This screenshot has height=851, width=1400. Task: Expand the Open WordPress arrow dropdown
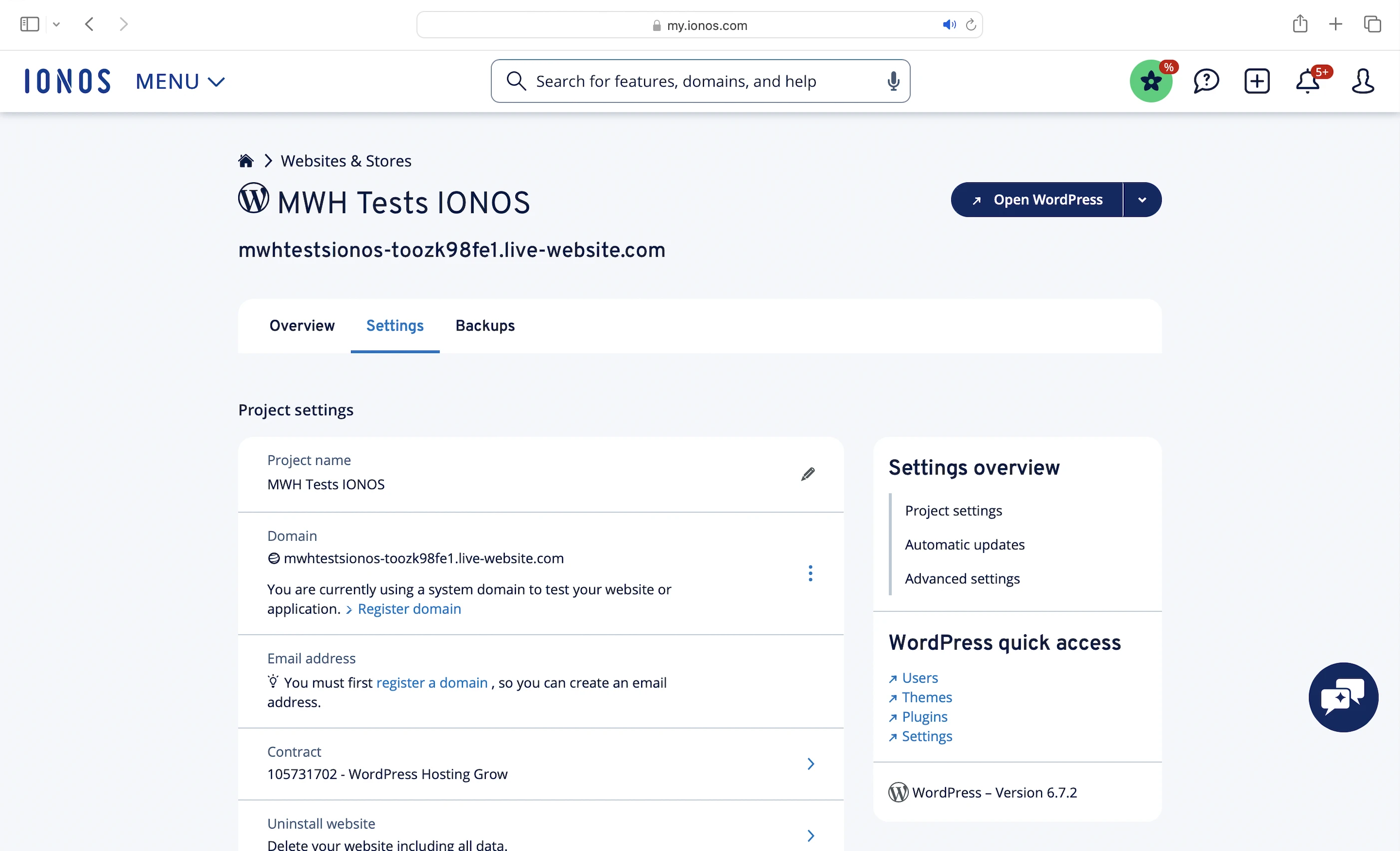[x=1142, y=200]
